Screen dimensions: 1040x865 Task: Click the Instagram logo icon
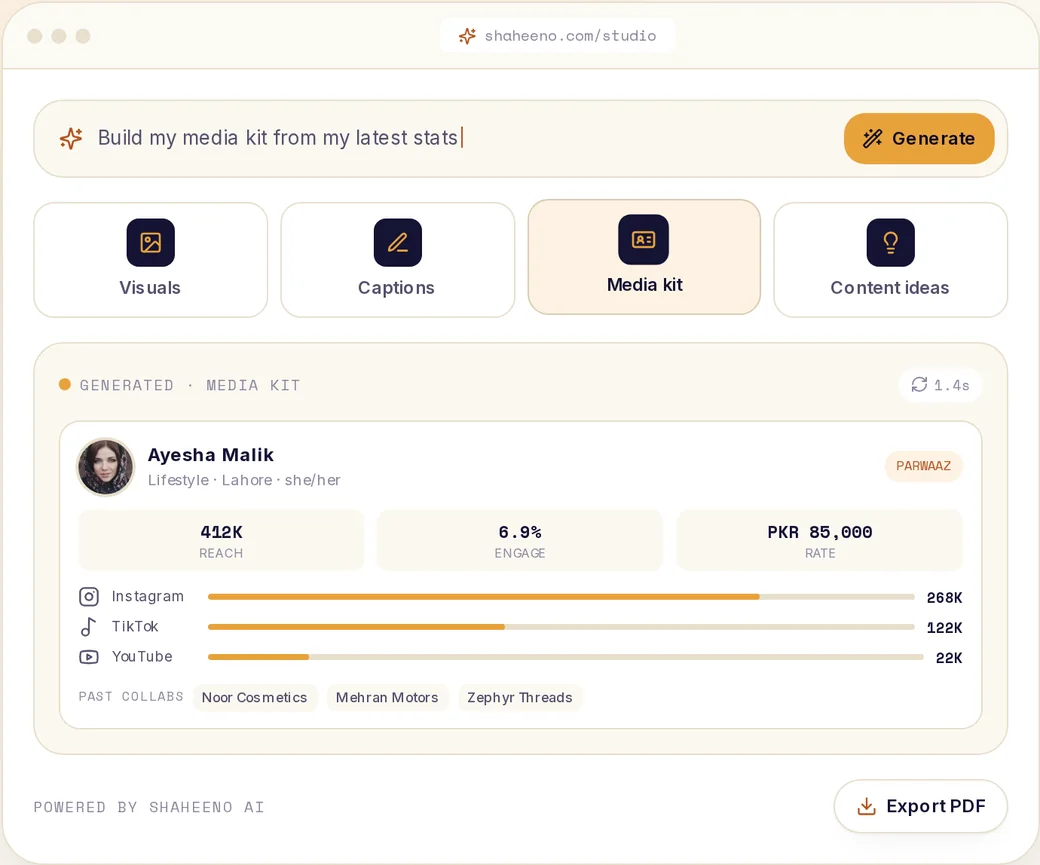(x=89, y=596)
